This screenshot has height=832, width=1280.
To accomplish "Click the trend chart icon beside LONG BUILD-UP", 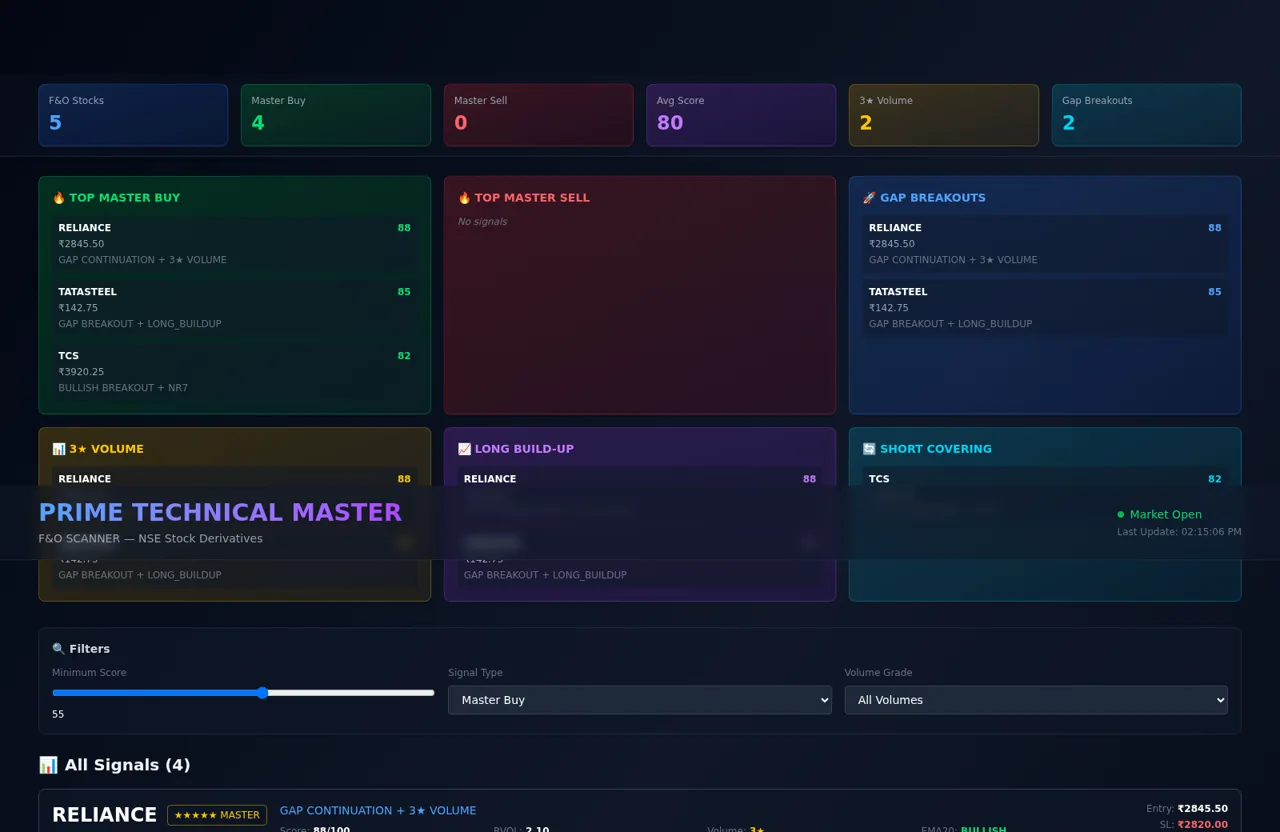I will click(x=464, y=449).
